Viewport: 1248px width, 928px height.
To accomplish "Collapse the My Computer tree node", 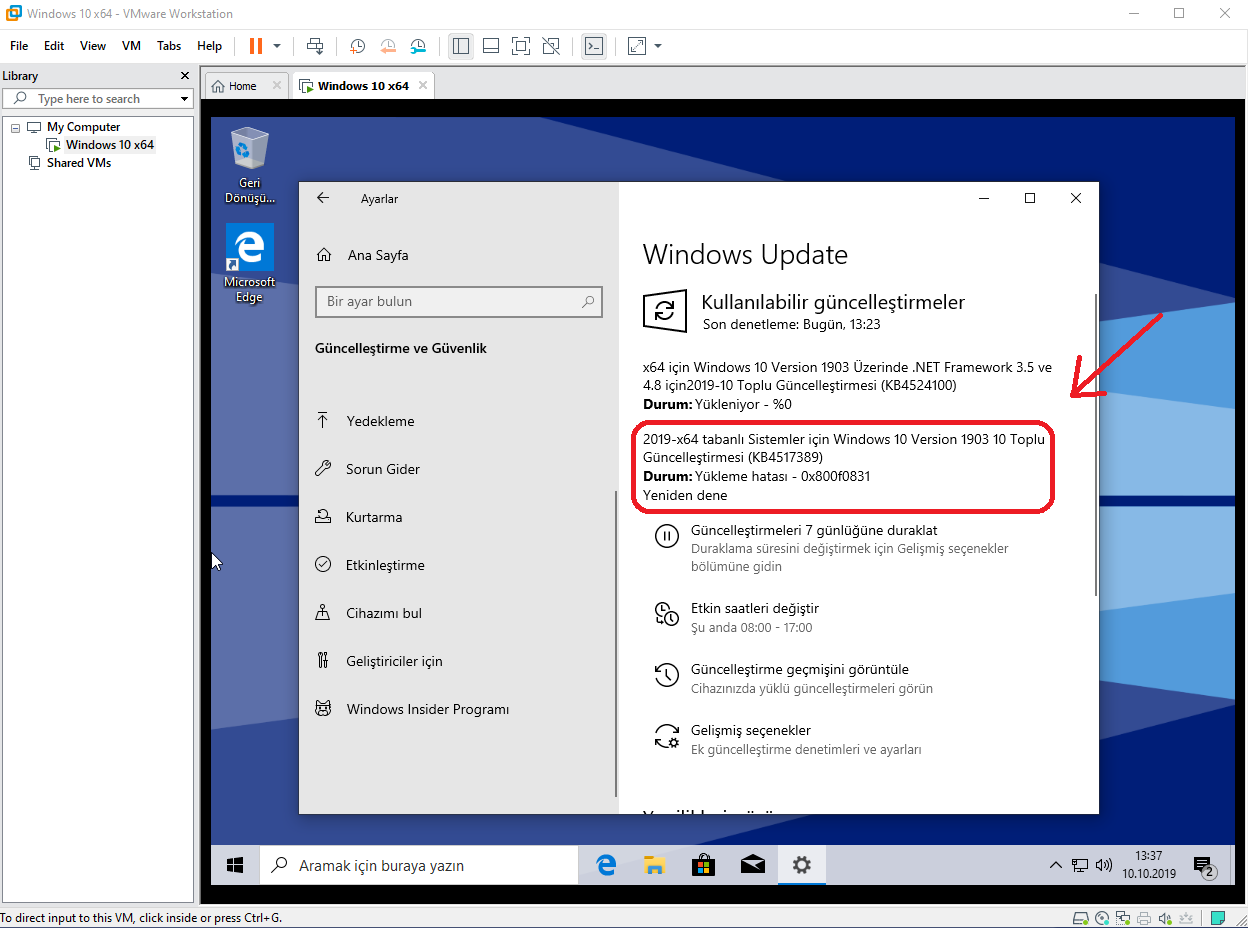I will 15,127.
